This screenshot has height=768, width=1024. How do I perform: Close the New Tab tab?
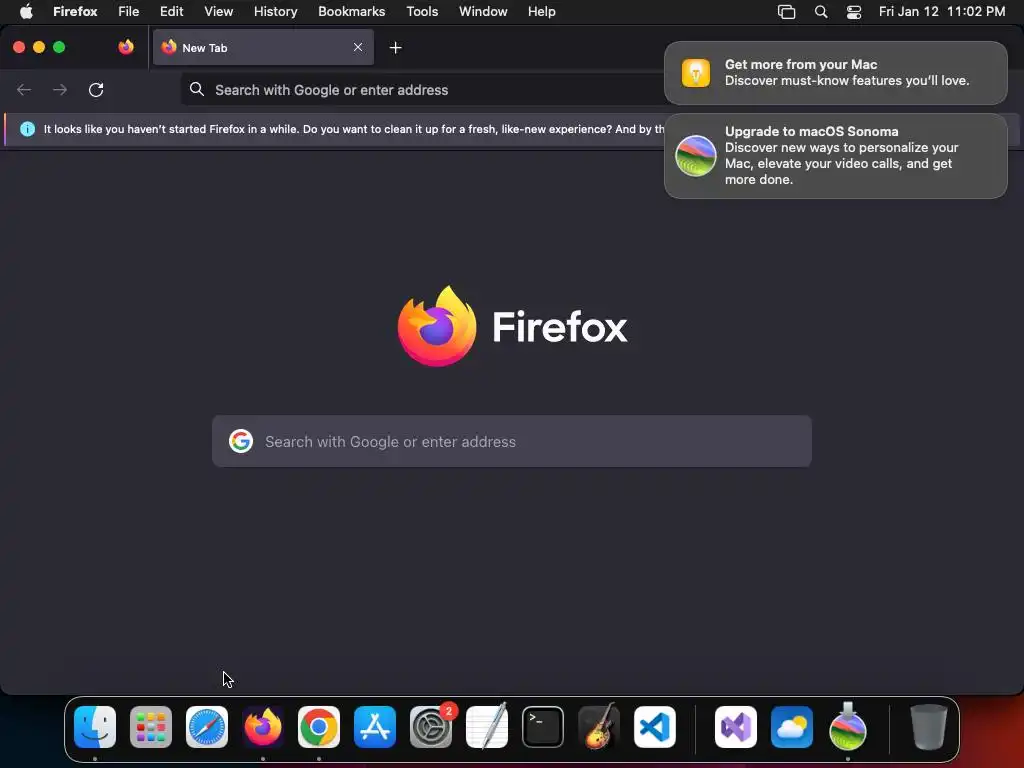[358, 47]
